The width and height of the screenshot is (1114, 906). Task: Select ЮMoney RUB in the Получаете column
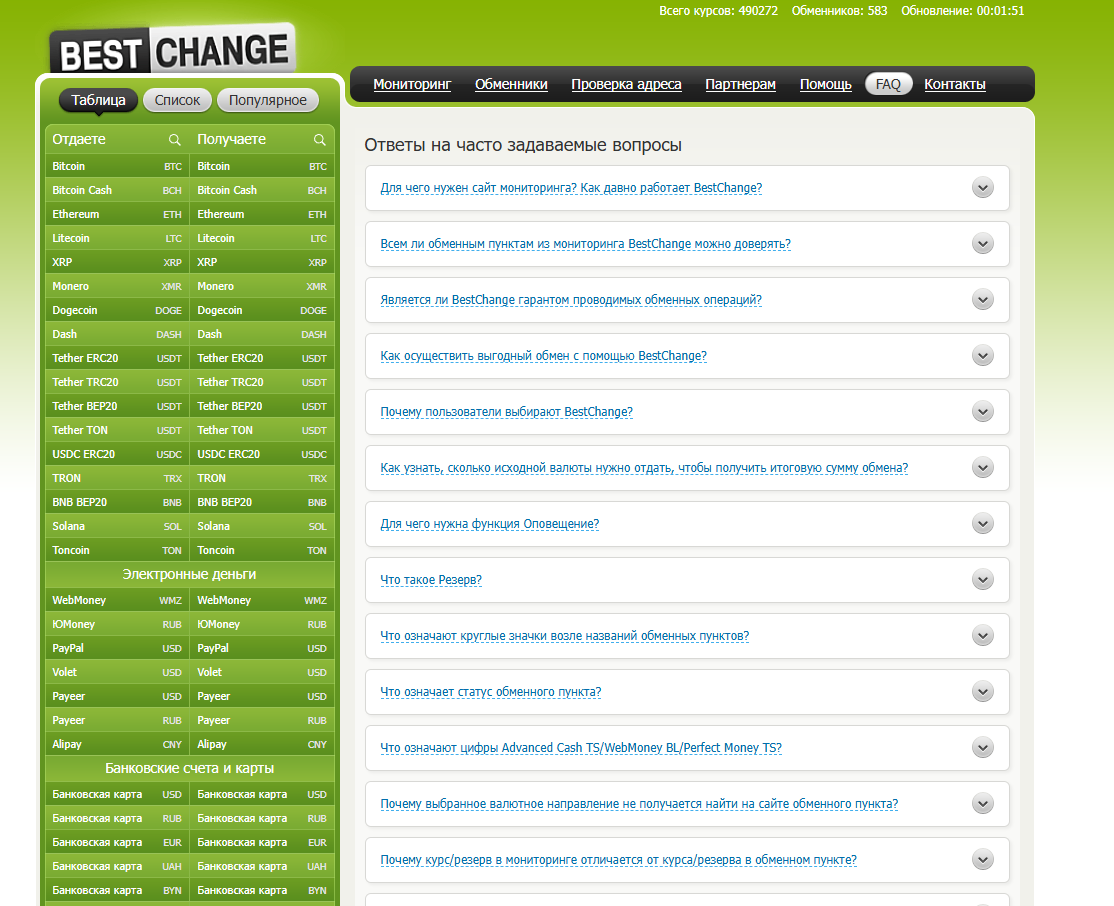(262, 625)
